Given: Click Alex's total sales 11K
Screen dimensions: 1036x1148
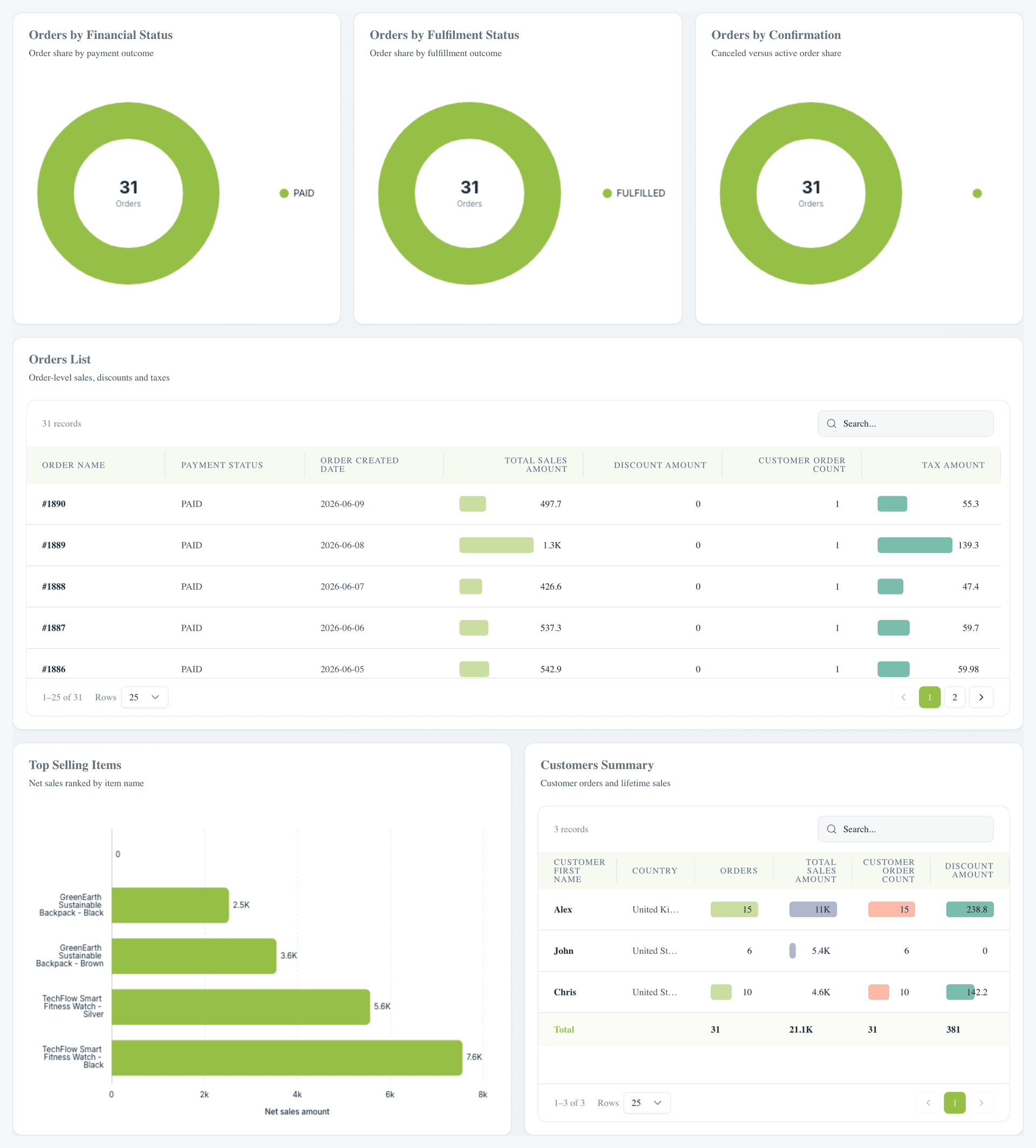Looking at the screenshot, I should tap(822, 910).
